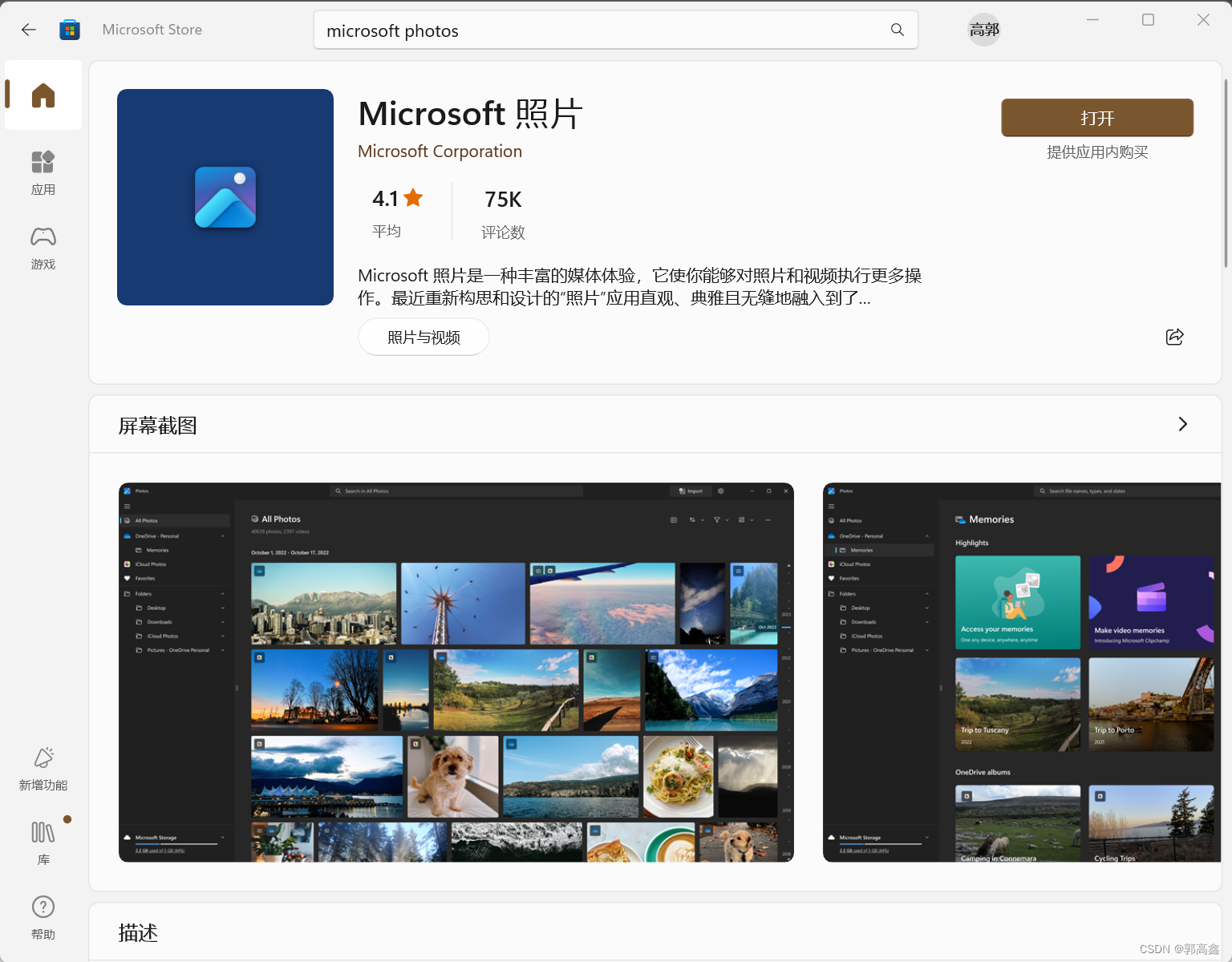Click the 4.1 star average rating
Viewport: 1232px width, 962px height.
[x=398, y=212]
